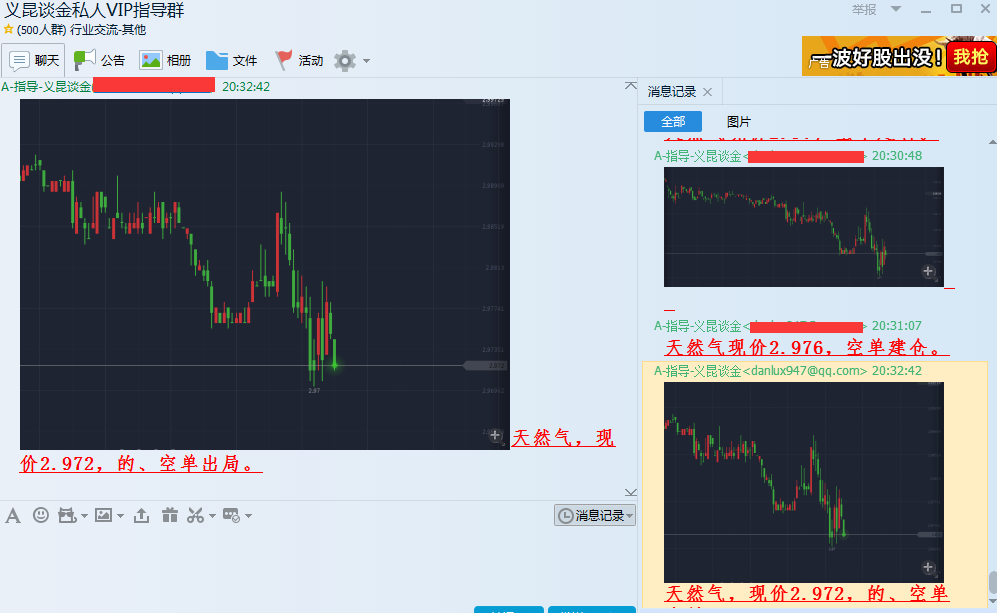This screenshot has width=997, height=613.
Task: Click the gift box icon
Action: pyautogui.click(x=170, y=515)
